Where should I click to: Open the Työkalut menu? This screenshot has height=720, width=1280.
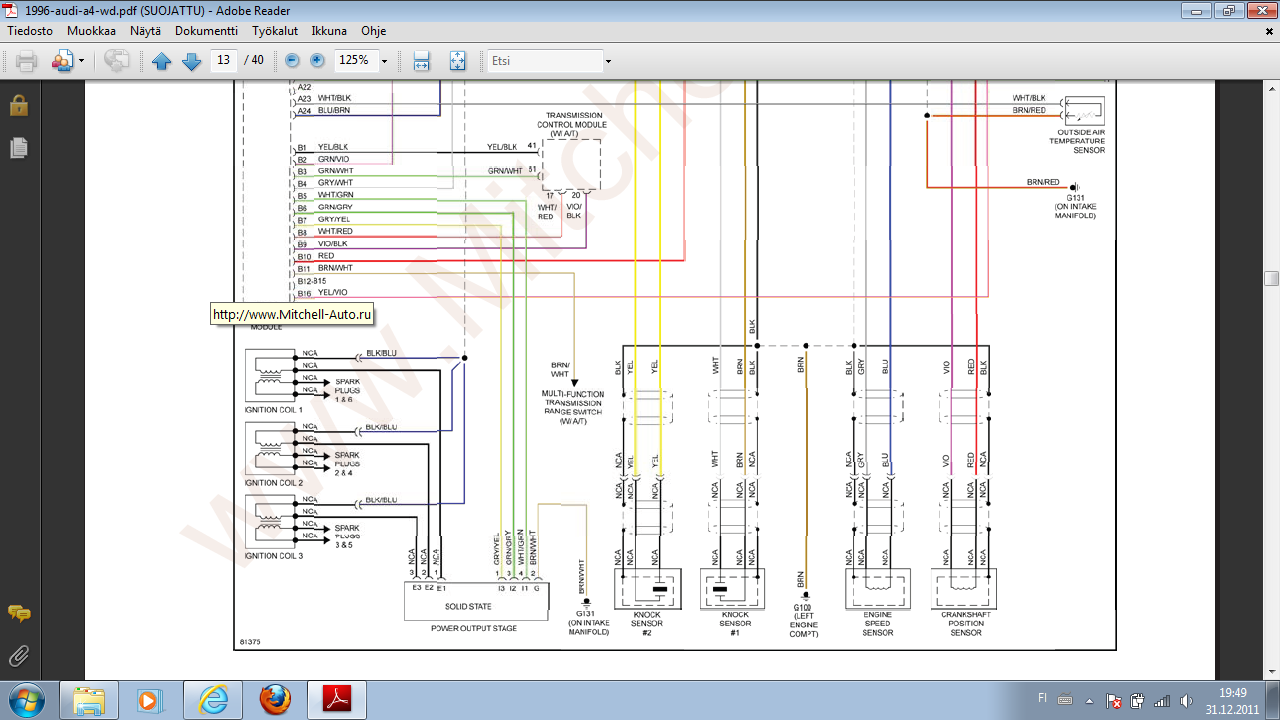click(x=274, y=31)
